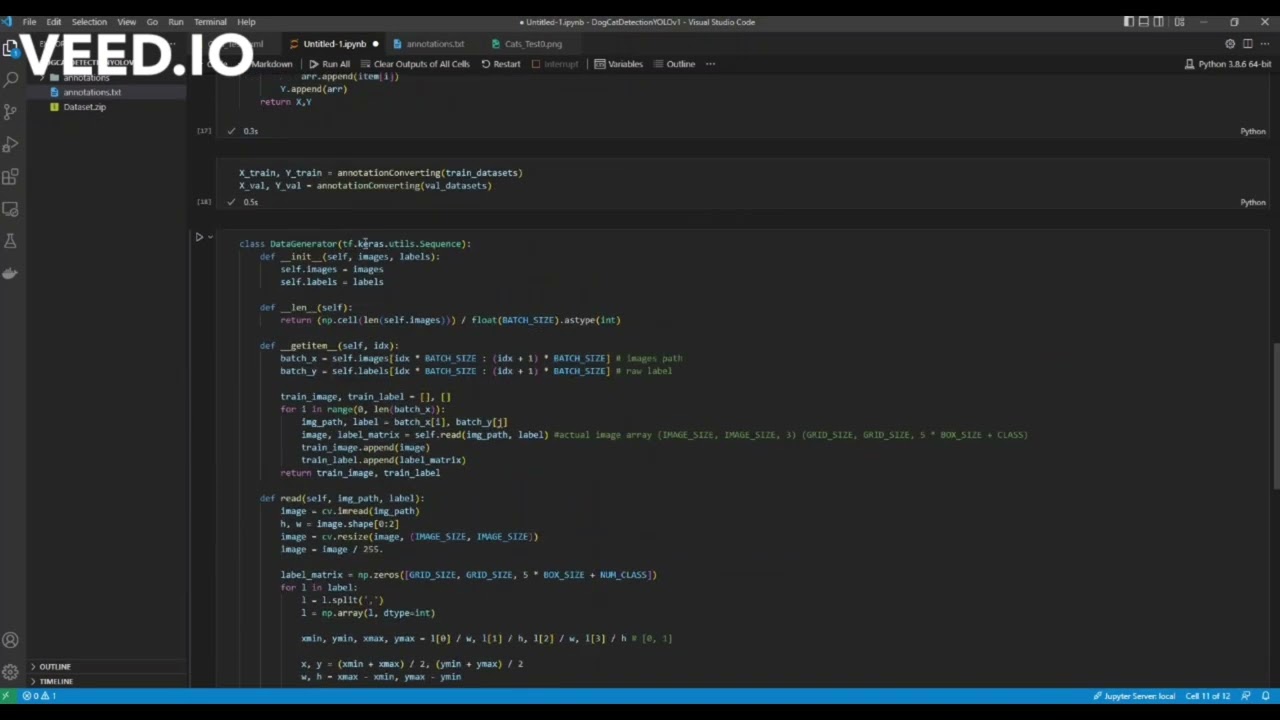The image size is (1280, 720).
Task: Click Run All in notebook toolbar
Action: tap(329, 64)
